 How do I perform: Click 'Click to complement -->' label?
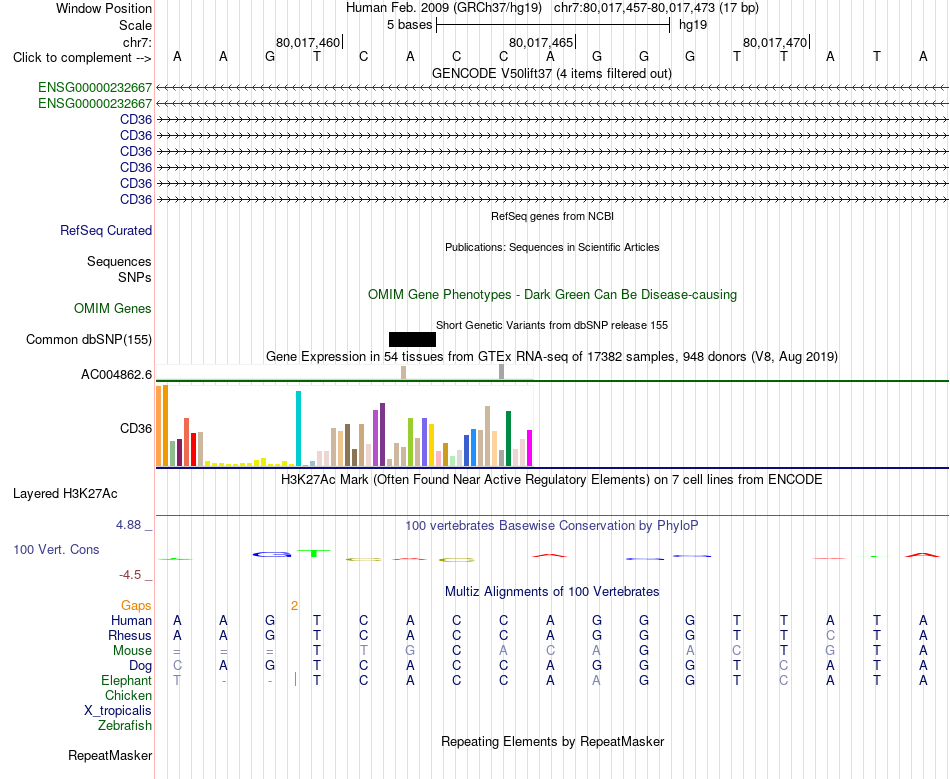point(82,58)
